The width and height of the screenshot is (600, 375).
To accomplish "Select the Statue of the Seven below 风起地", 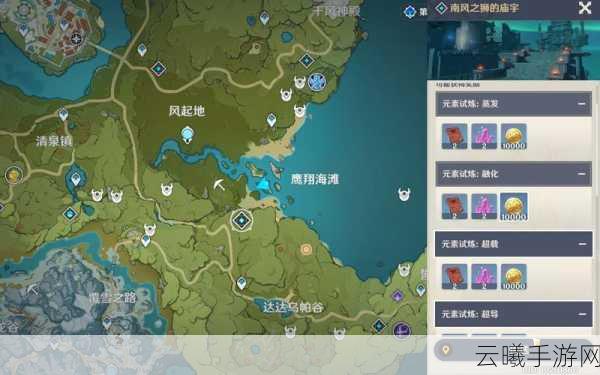I will pos(187,135).
